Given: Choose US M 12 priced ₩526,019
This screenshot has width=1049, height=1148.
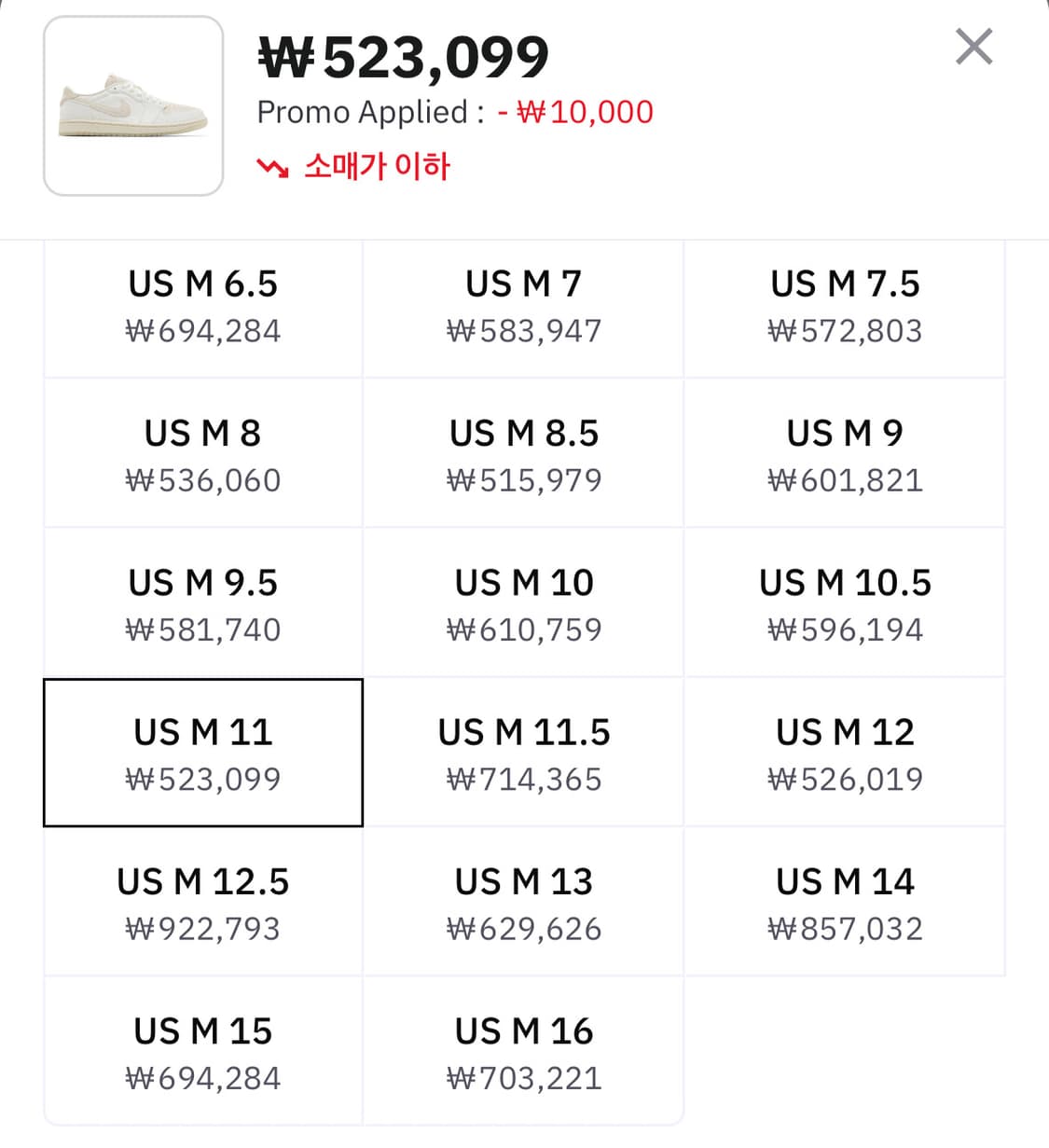Looking at the screenshot, I should point(845,754).
